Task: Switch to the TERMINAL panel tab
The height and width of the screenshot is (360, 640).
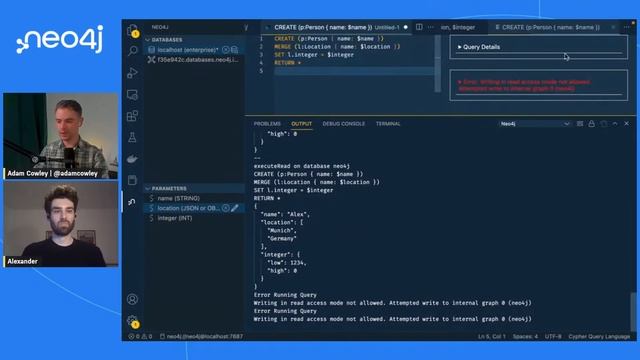Action: [x=388, y=124]
